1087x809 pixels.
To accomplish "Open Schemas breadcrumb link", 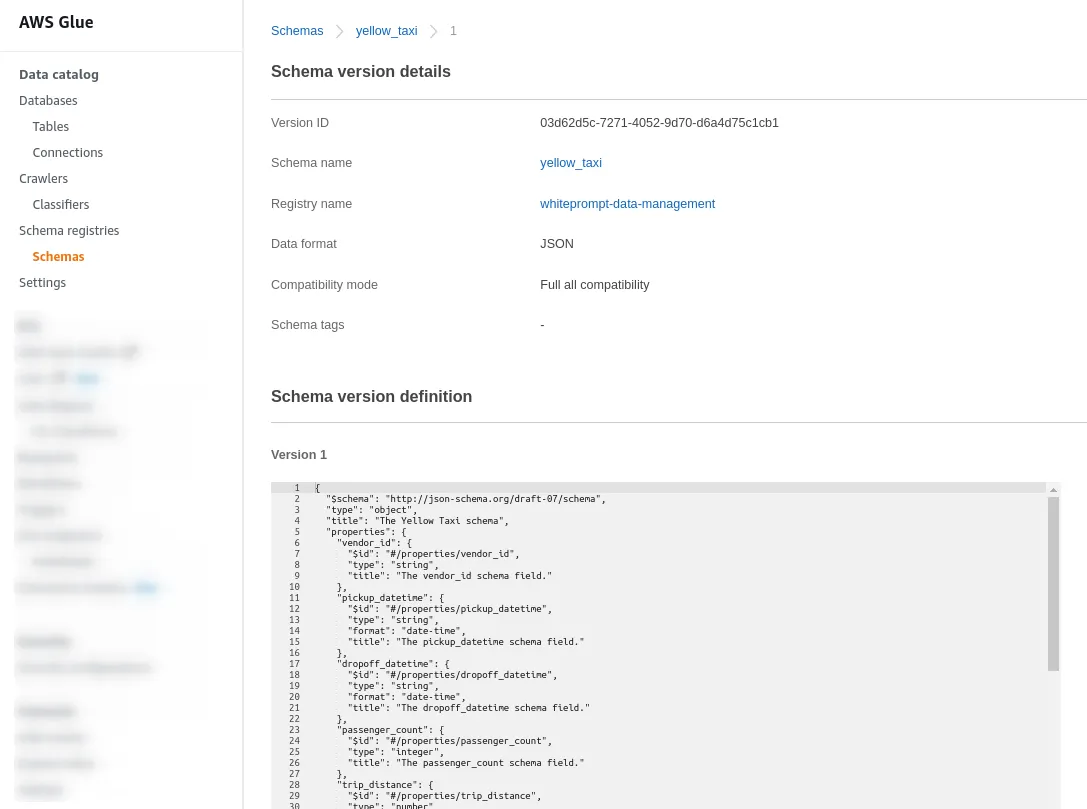I will point(297,31).
